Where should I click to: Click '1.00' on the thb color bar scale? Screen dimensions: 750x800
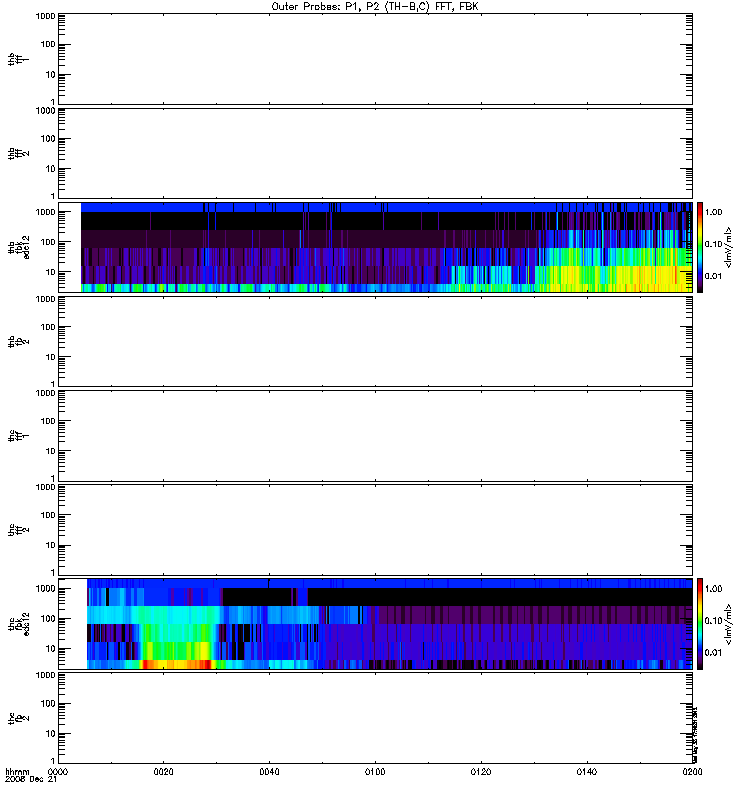714,212
